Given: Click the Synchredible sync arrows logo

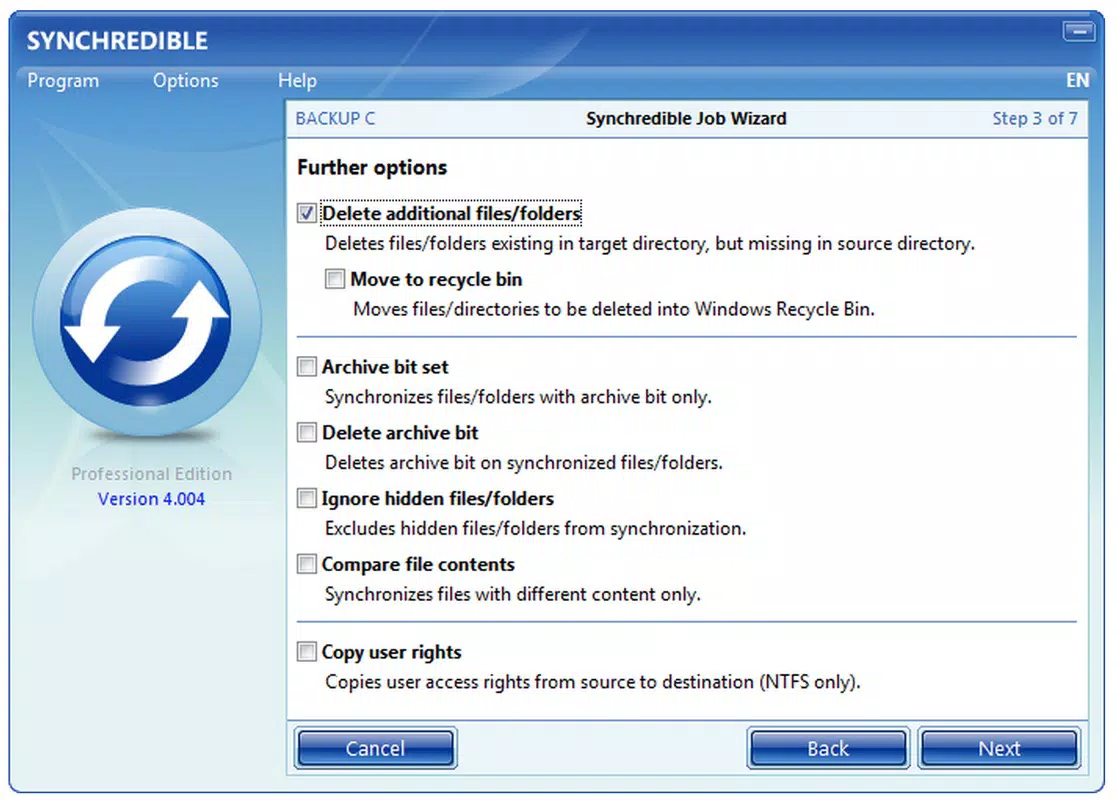Looking at the screenshot, I should coord(146,322).
